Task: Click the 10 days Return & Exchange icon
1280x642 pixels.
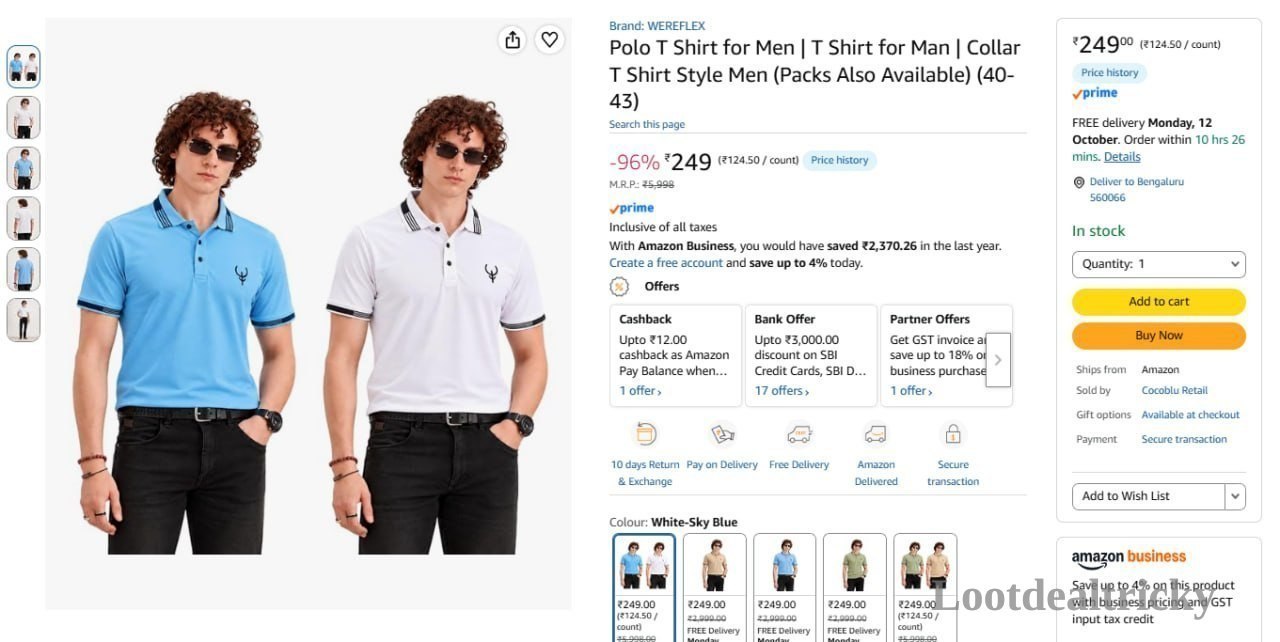Action: pyautogui.click(x=645, y=435)
